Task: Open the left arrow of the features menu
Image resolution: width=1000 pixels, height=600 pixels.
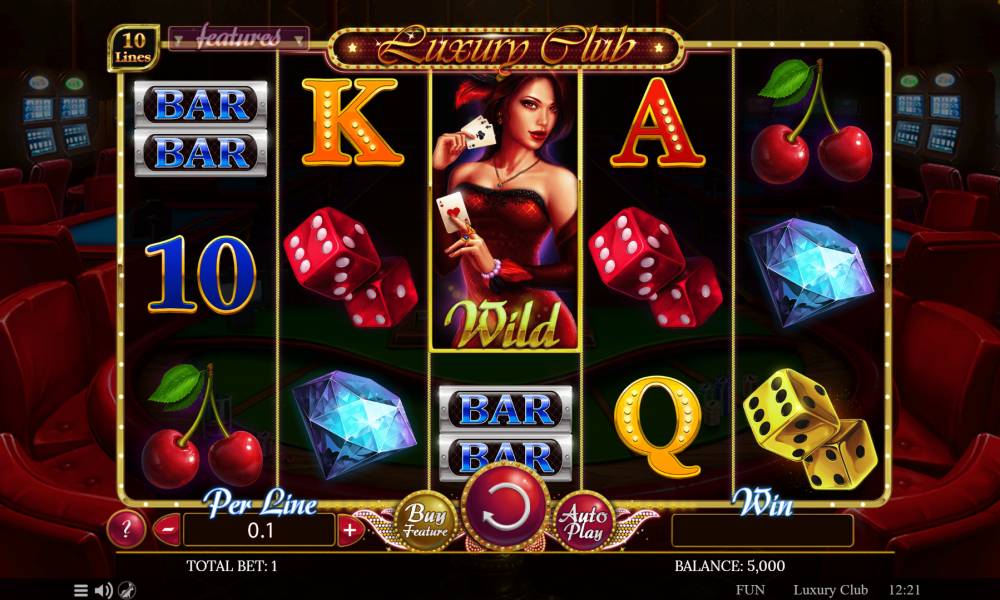Action: tap(178, 41)
